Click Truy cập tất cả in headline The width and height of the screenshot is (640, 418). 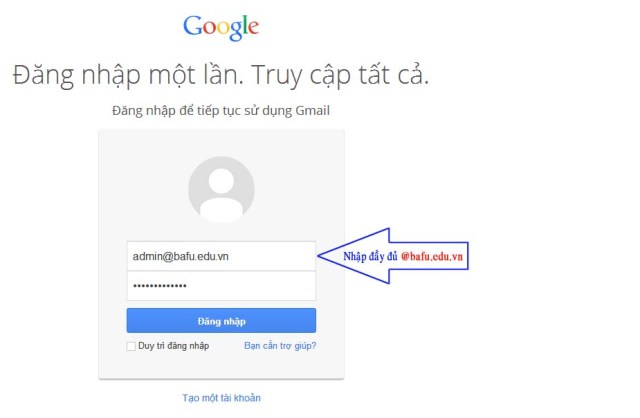(340, 75)
